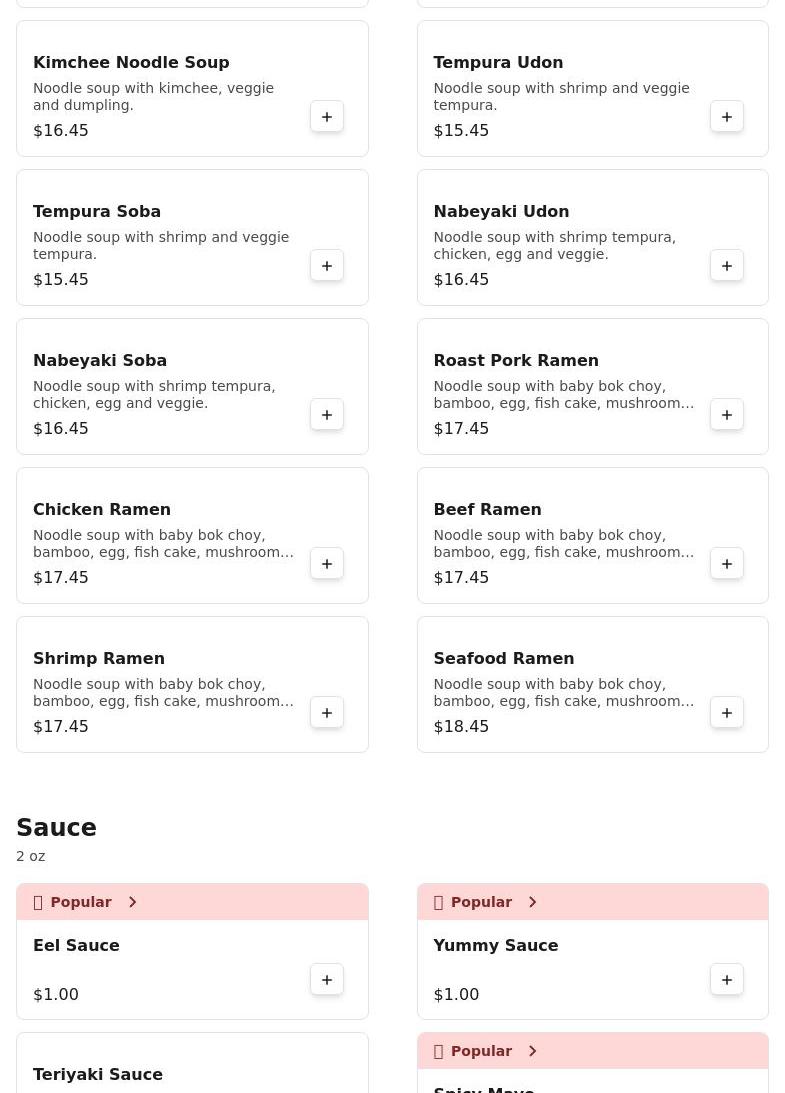This screenshot has width=785, height=1093.
Task: Add Roast Pork Ramen to cart
Action: click(x=727, y=415)
